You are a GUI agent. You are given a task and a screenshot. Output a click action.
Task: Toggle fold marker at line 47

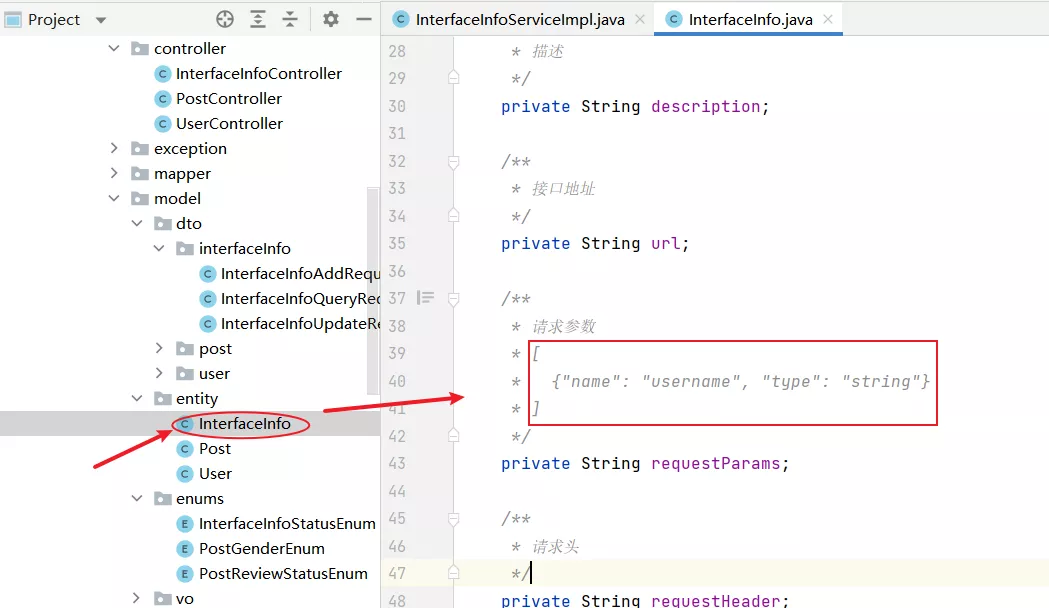tap(454, 572)
